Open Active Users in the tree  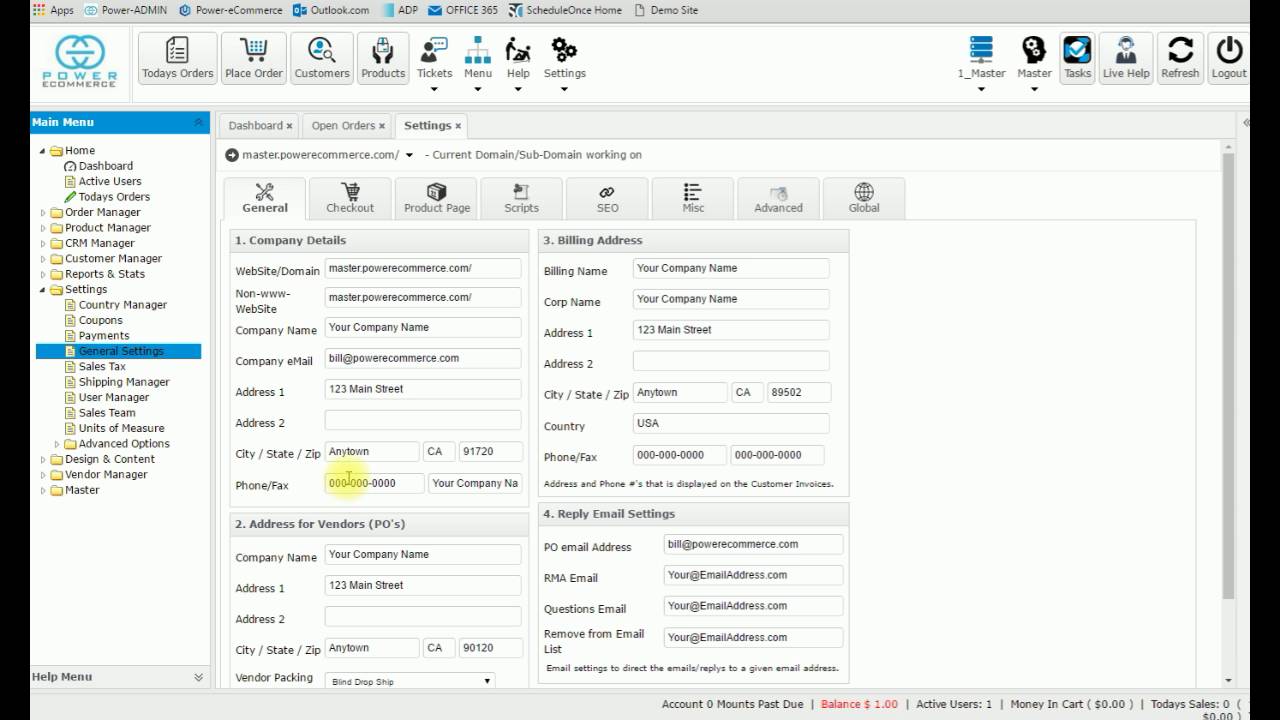110,181
